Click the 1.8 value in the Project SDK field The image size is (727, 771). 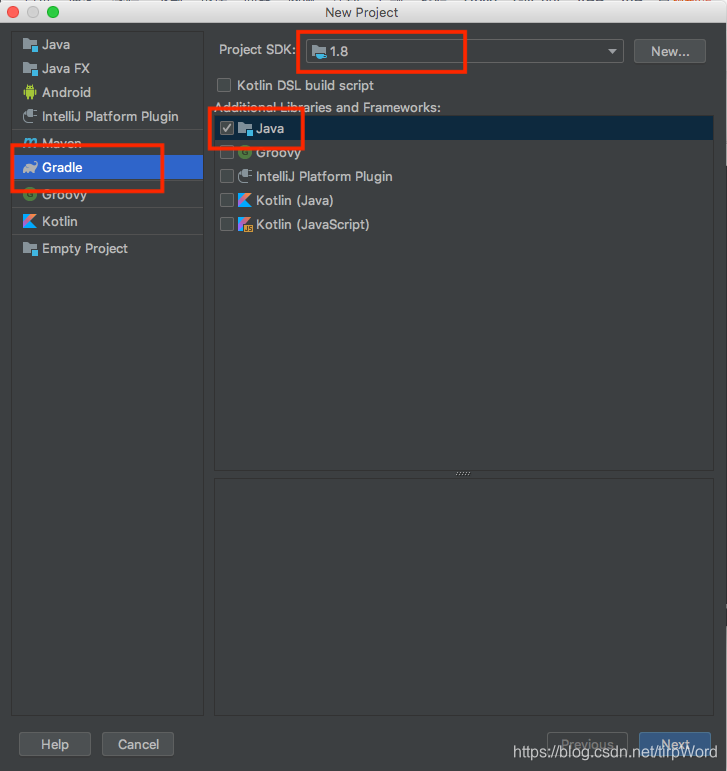pos(339,51)
